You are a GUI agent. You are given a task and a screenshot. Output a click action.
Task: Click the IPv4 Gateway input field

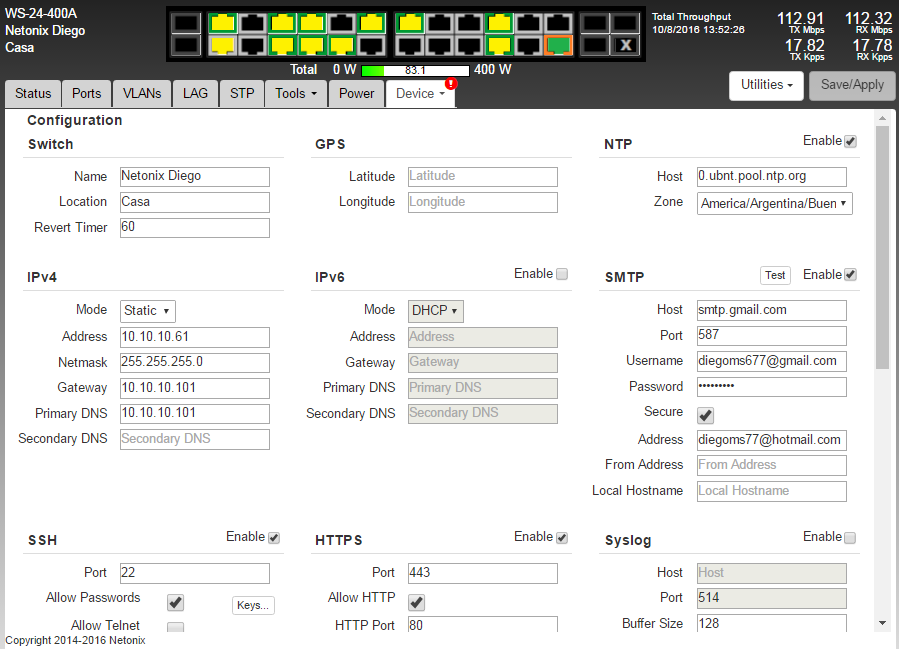click(195, 388)
